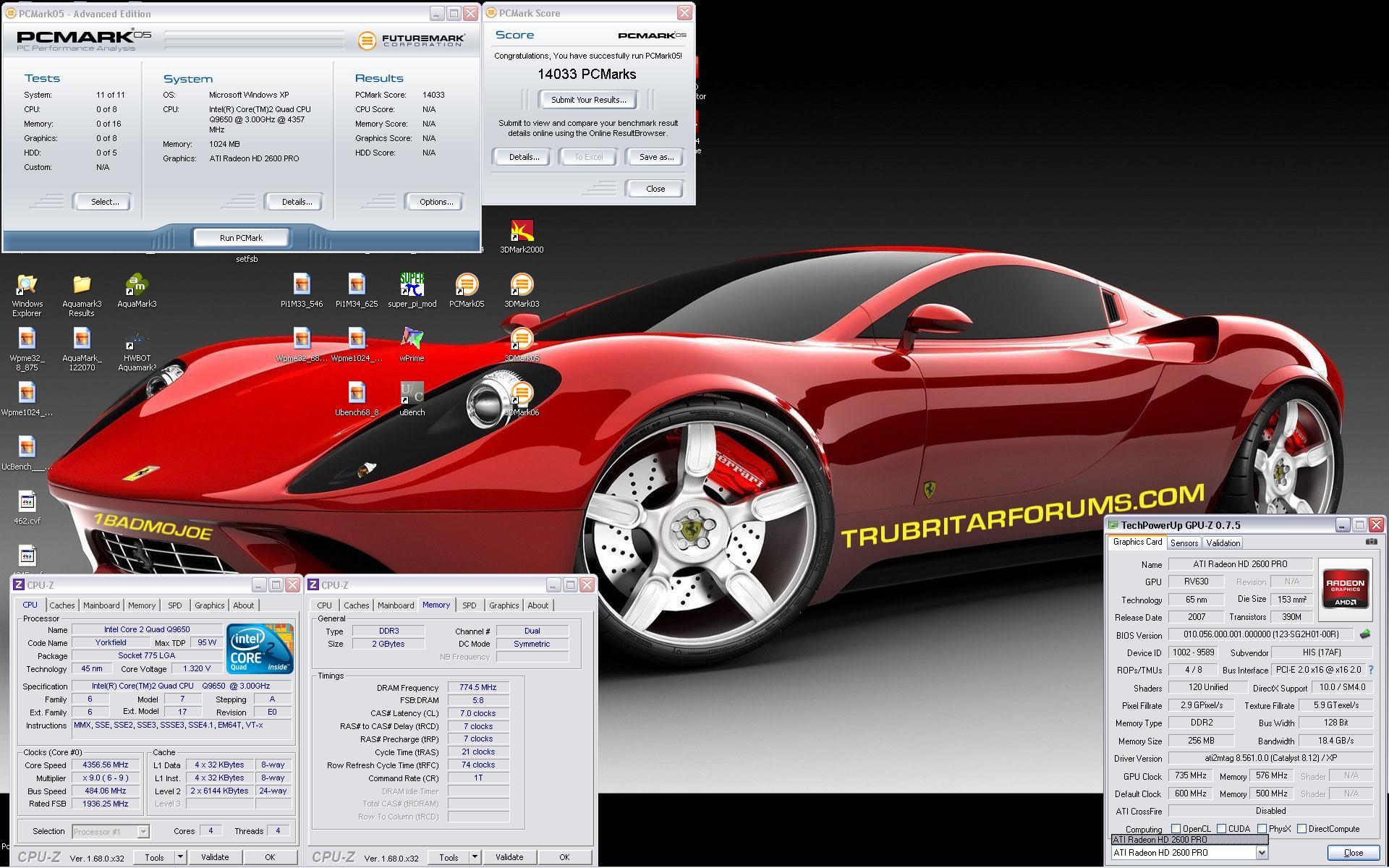
Task: Open Options in PCMark05 Results section
Action: click(x=436, y=202)
